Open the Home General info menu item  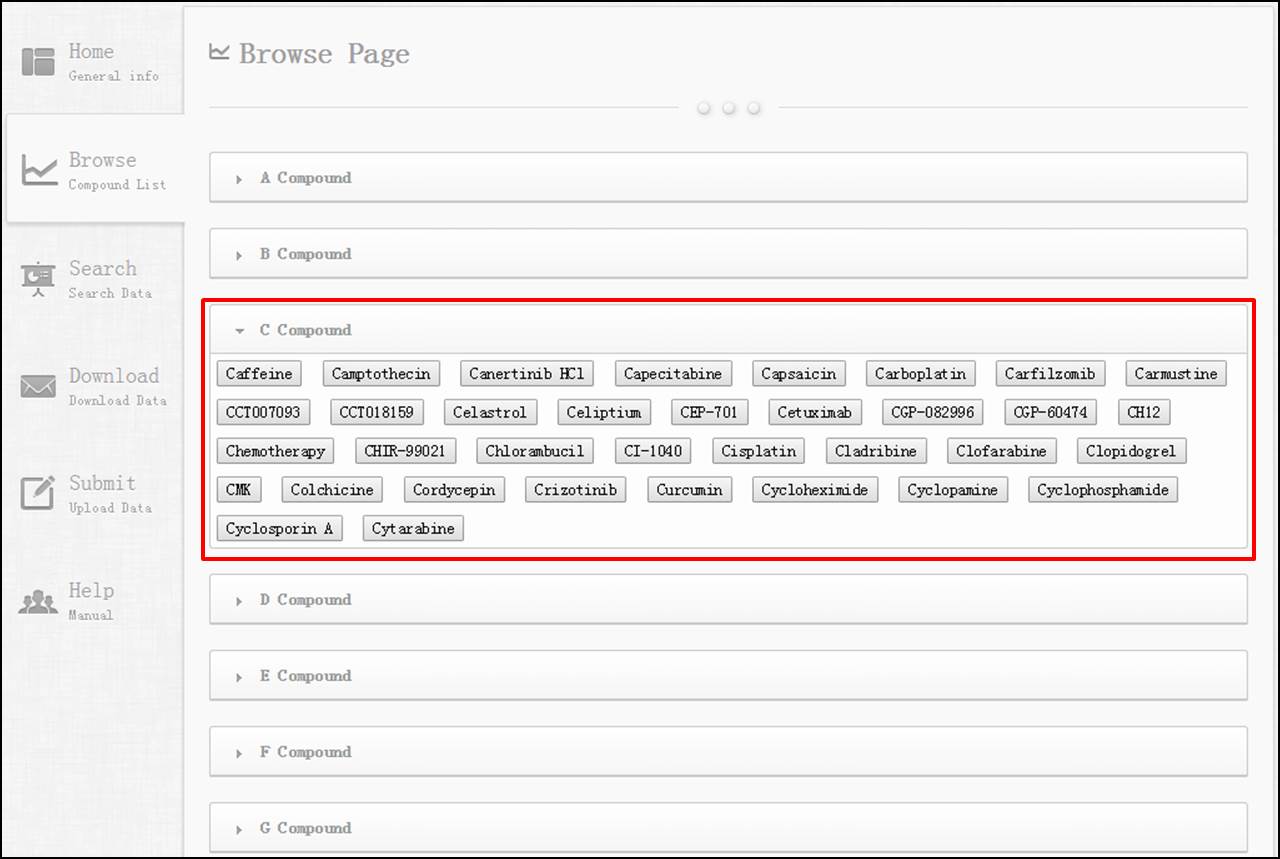click(x=94, y=61)
